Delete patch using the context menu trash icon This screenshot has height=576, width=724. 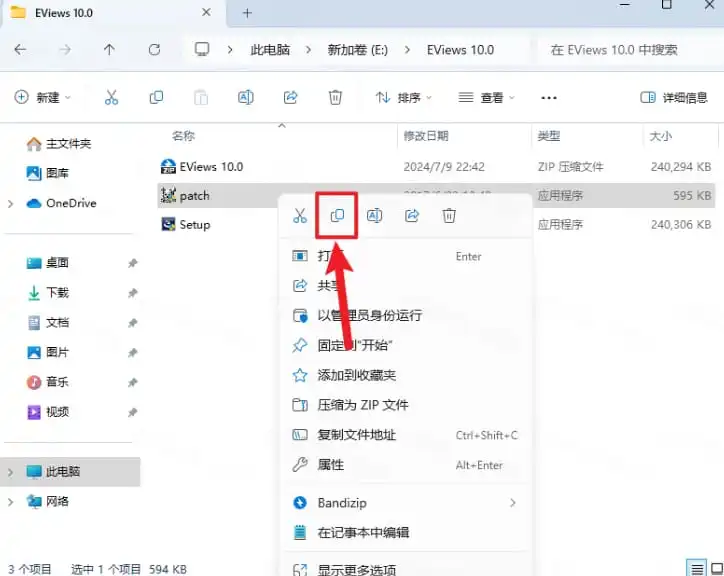point(449,215)
